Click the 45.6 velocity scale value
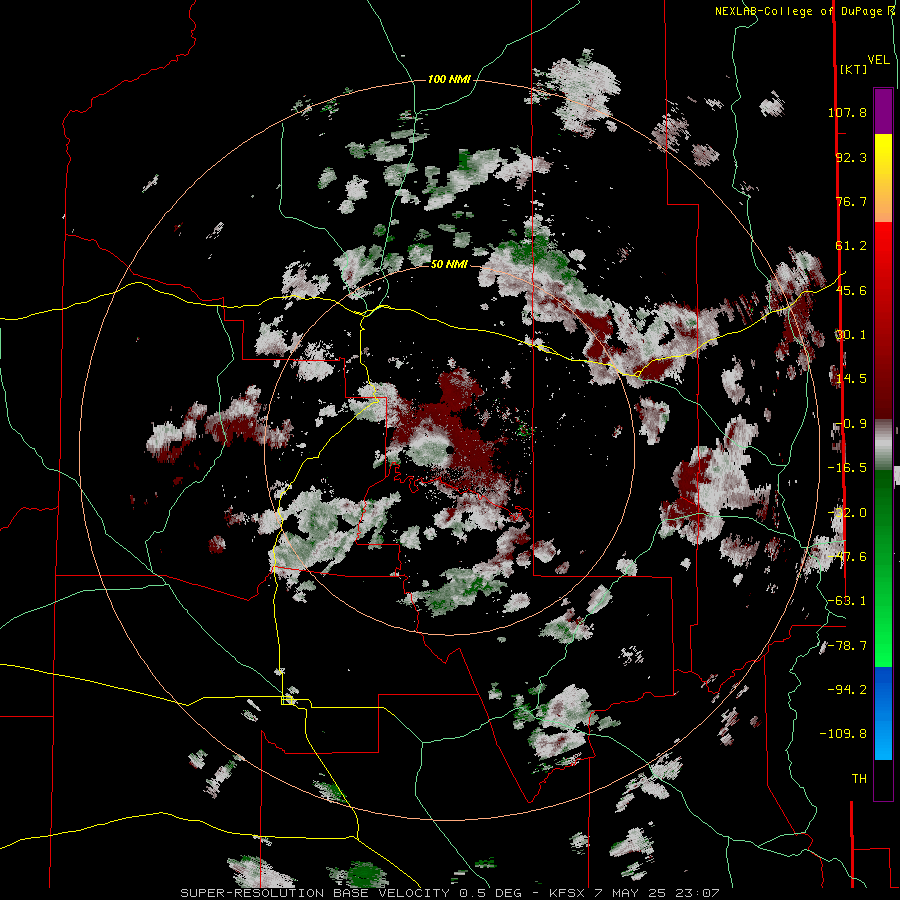This screenshot has width=900, height=900. click(851, 290)
